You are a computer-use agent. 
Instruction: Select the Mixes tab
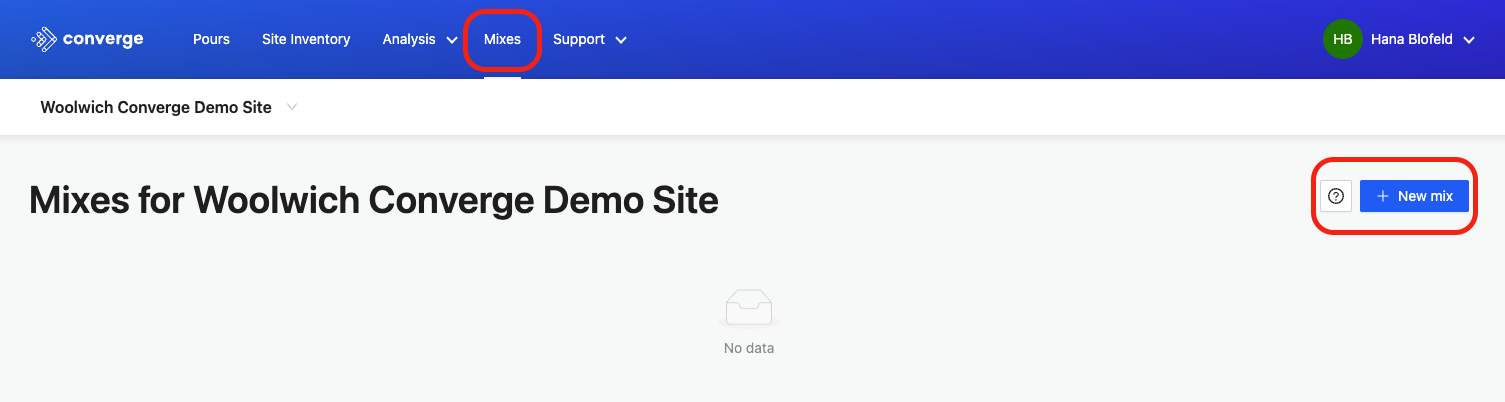502,40
